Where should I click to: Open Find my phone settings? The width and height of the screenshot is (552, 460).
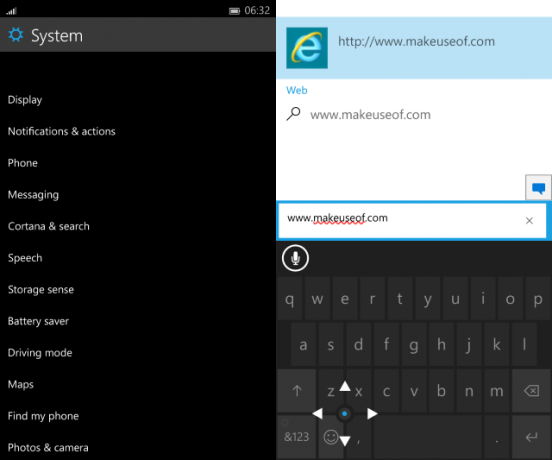[43, 416]
